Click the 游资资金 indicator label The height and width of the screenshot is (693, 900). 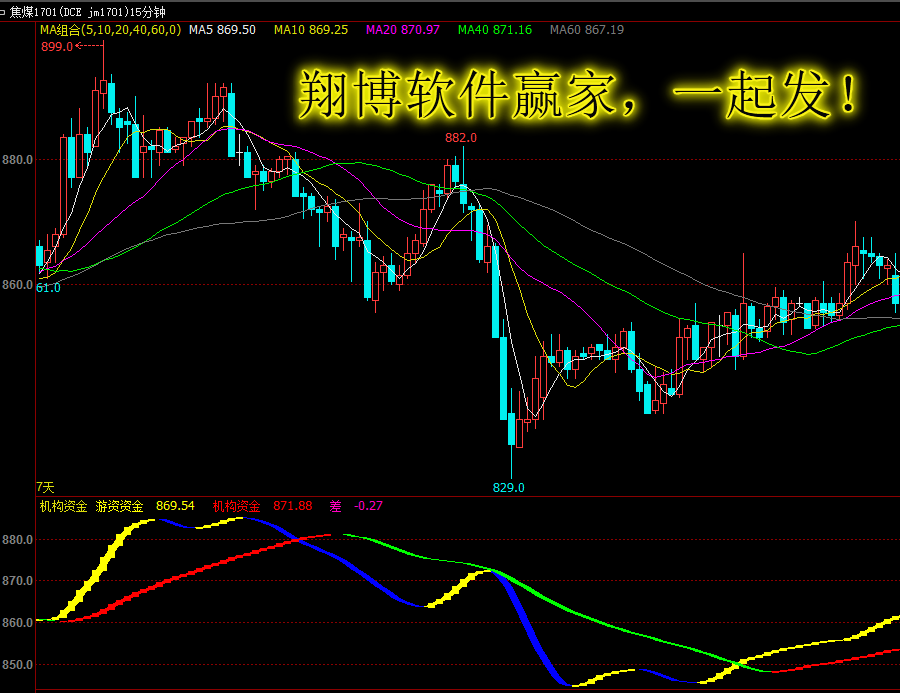(119, 506)
